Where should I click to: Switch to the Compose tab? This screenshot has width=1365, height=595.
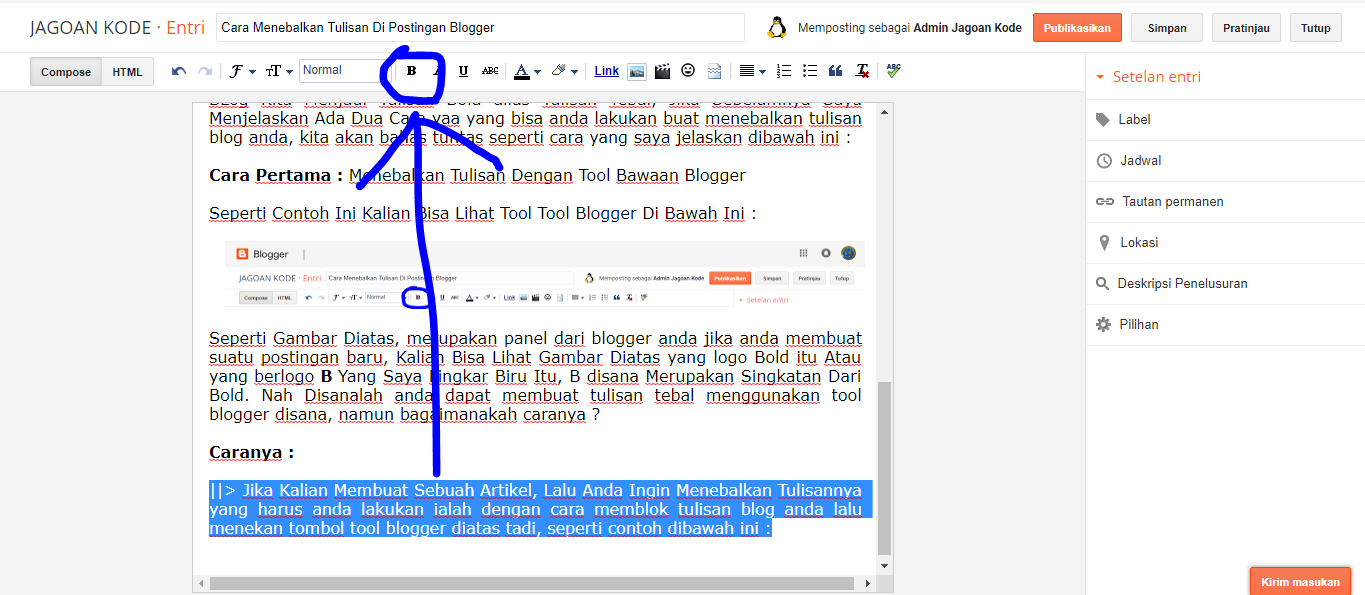(65, 71)
